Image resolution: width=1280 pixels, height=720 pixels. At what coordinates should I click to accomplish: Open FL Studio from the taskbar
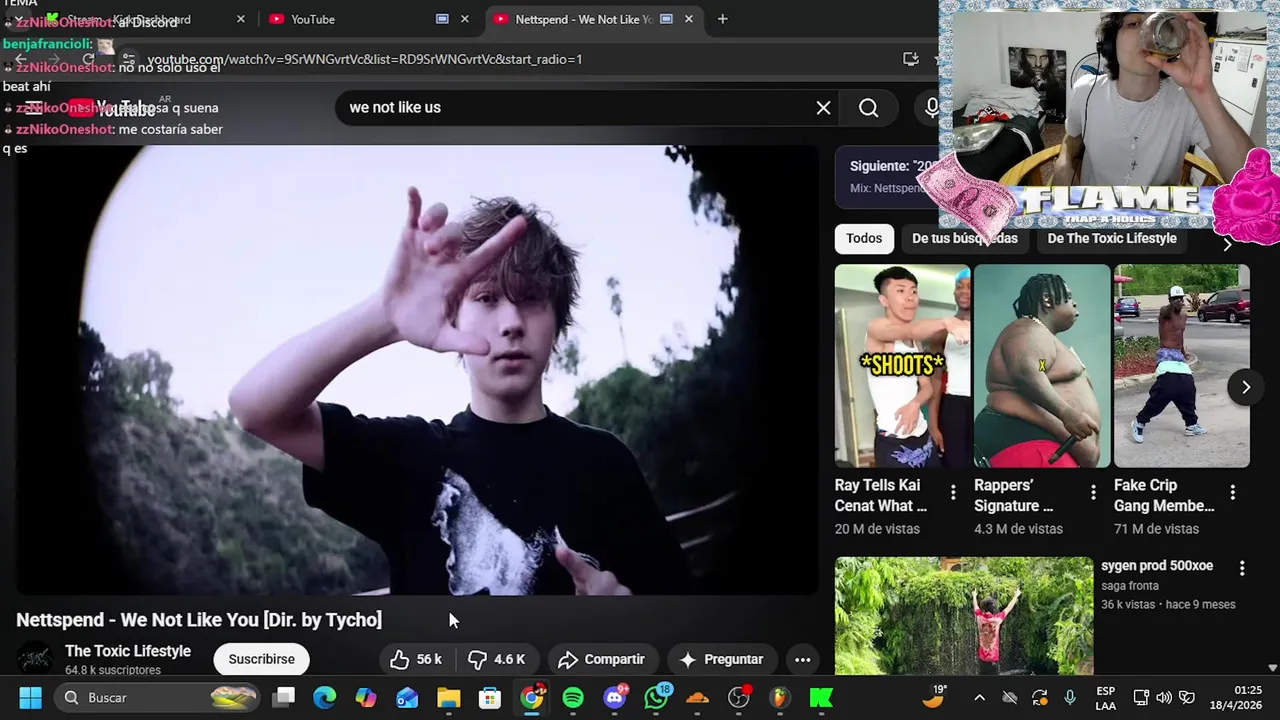pos(780,697)
